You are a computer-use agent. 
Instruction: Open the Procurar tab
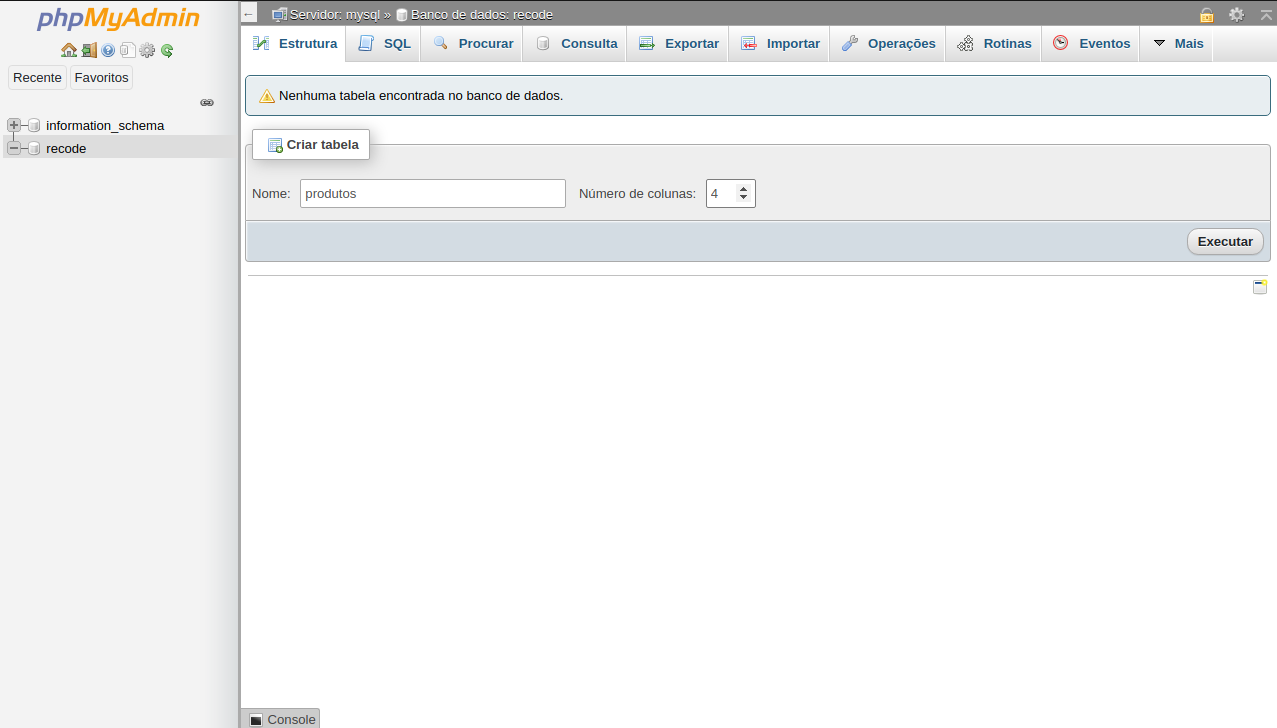(x=472, y=44)
